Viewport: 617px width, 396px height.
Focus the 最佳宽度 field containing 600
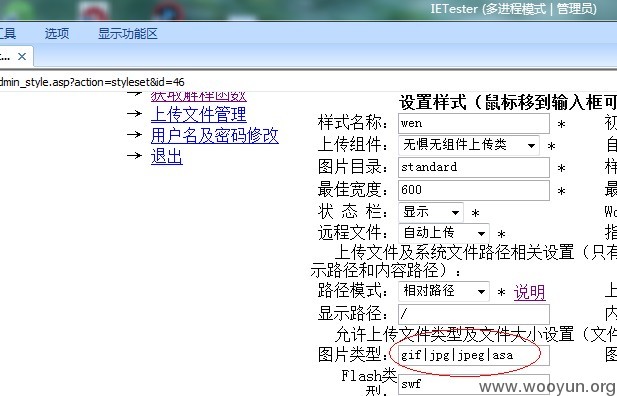pyautogui.click(x=474, y=190)
